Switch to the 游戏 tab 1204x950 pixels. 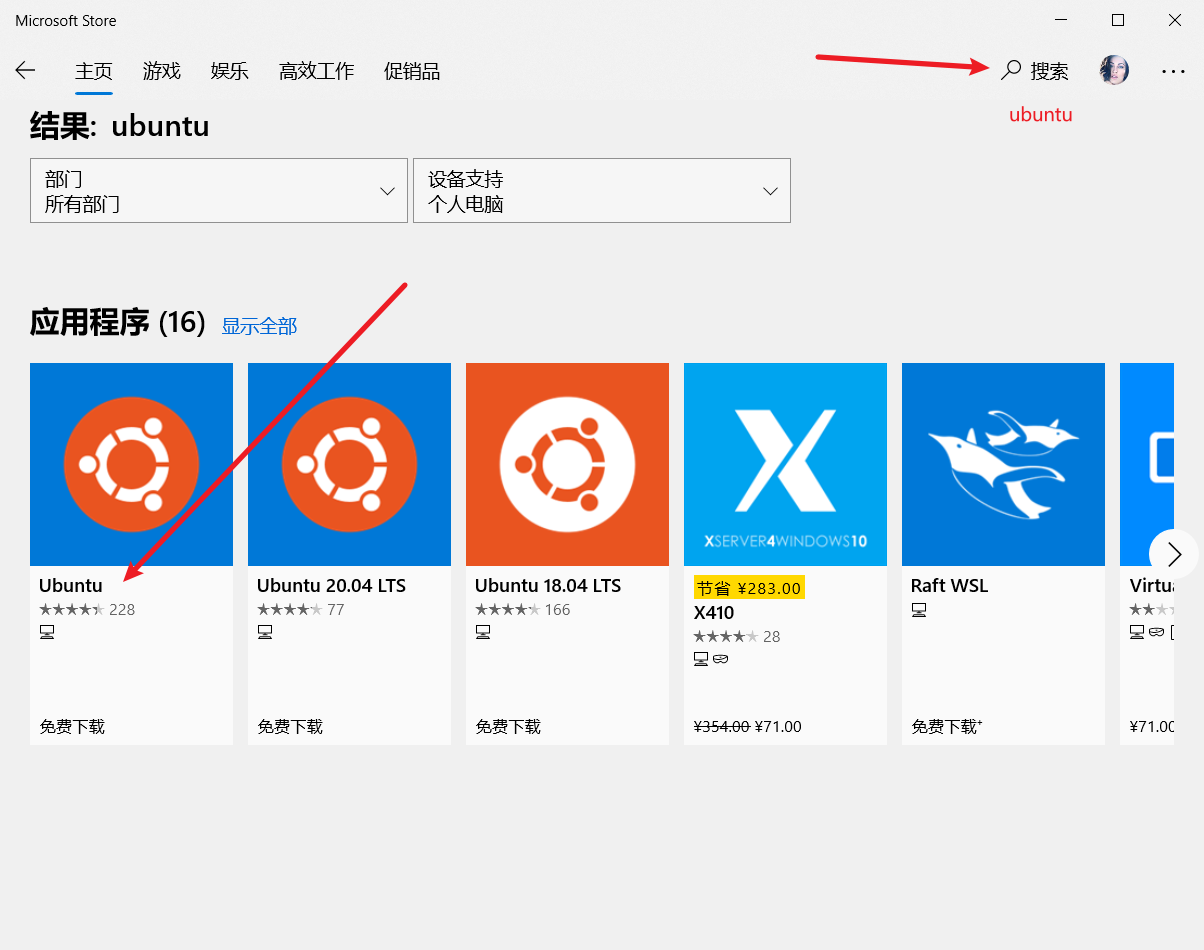(x=162, y=71)
